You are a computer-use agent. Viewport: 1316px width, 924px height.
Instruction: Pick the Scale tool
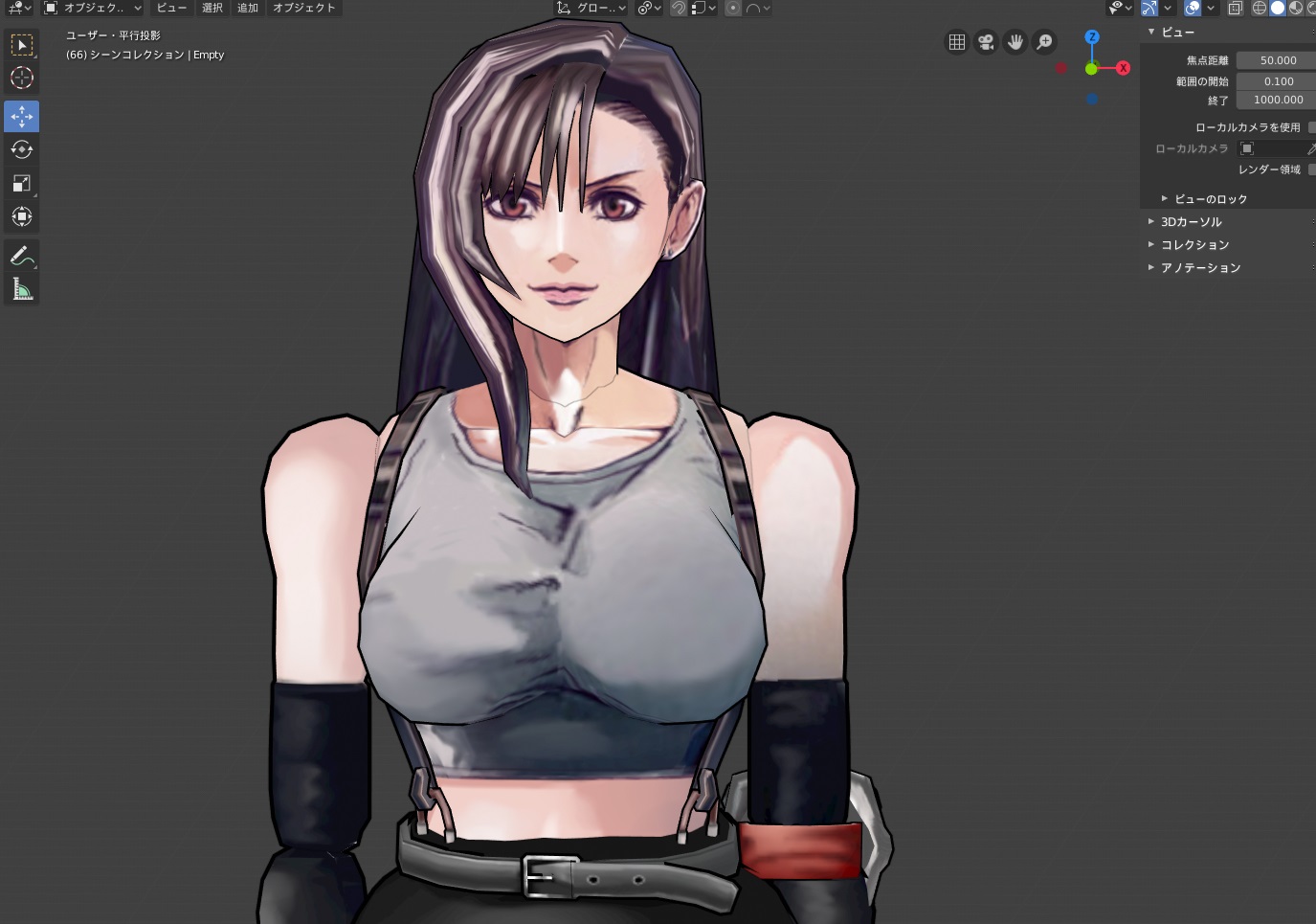pos(21,183)
